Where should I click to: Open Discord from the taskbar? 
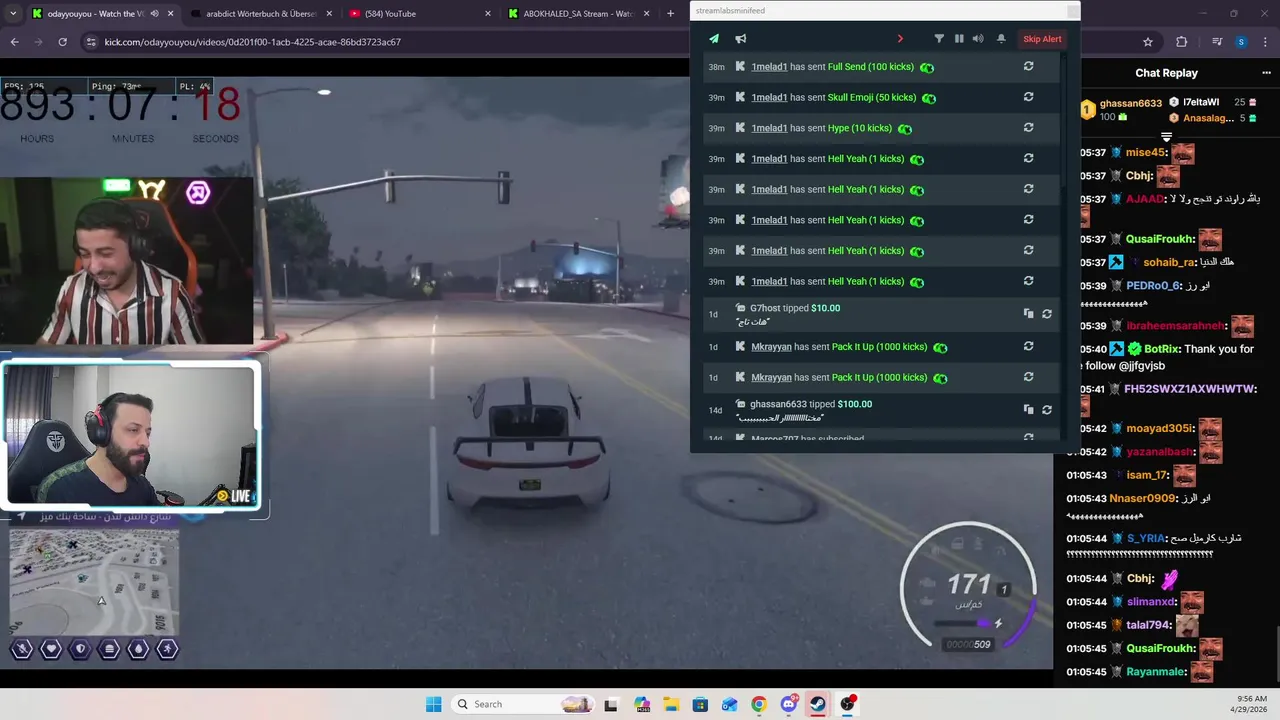point(789,704)
